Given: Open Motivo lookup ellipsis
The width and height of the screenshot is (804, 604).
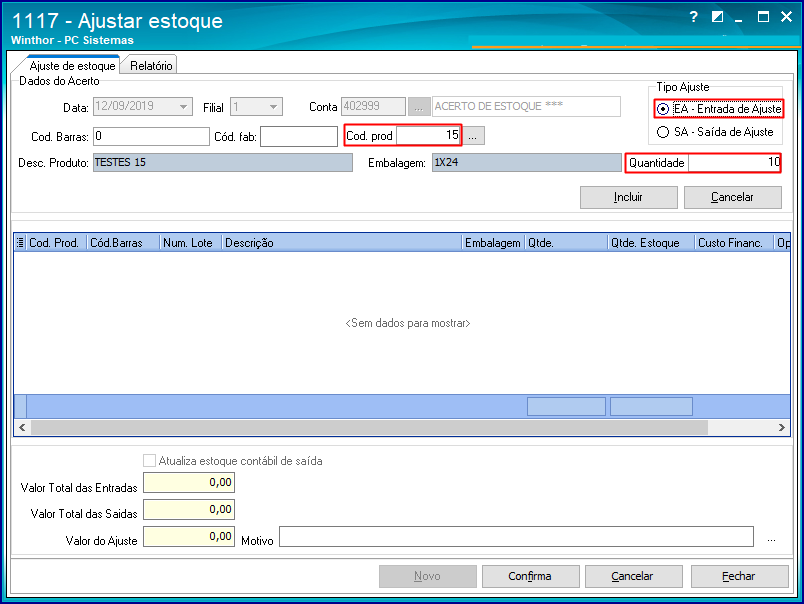Looking at the screenshot, I should click(771, 539).
